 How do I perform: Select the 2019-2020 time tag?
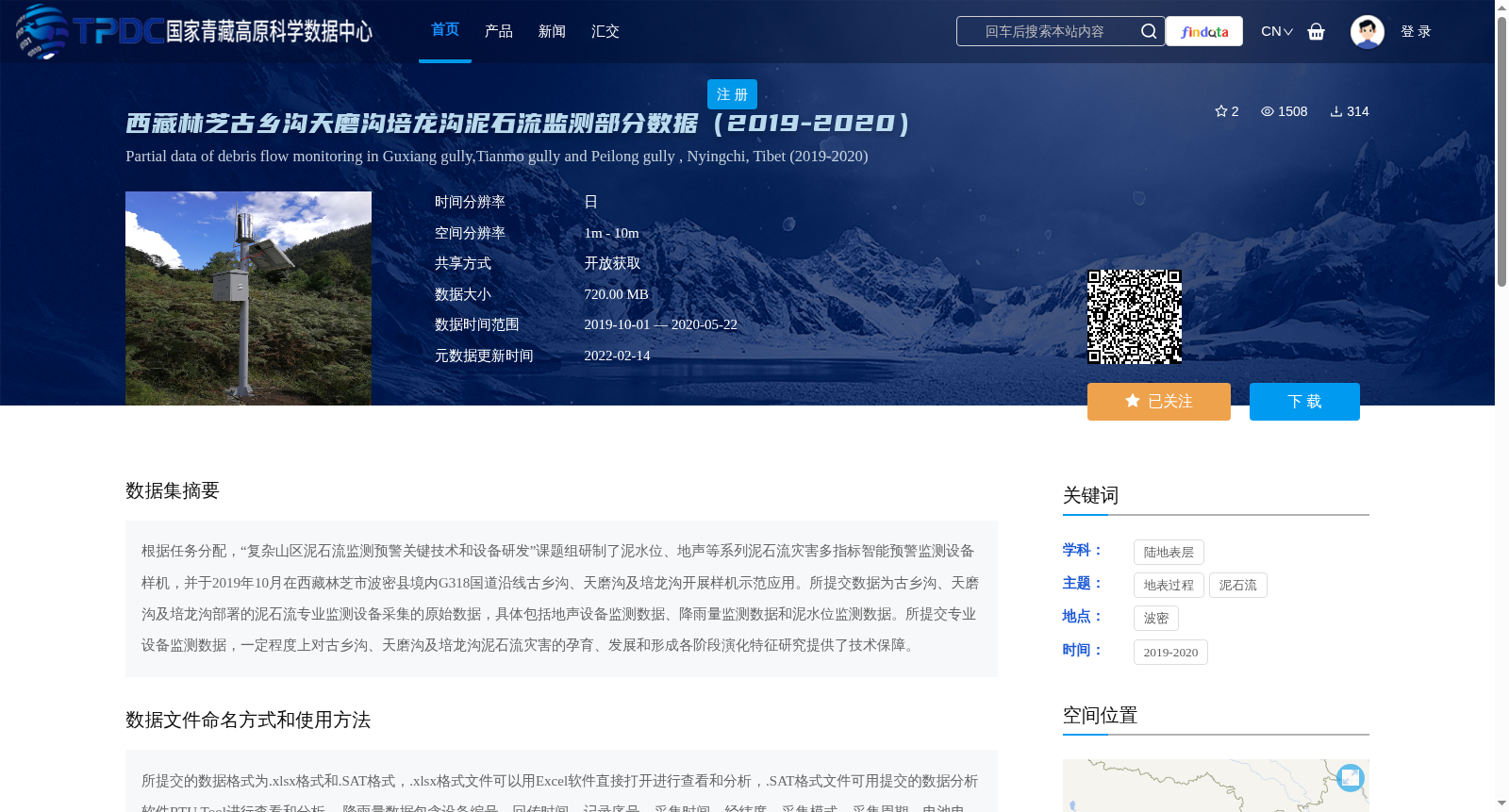point(1170,652)
